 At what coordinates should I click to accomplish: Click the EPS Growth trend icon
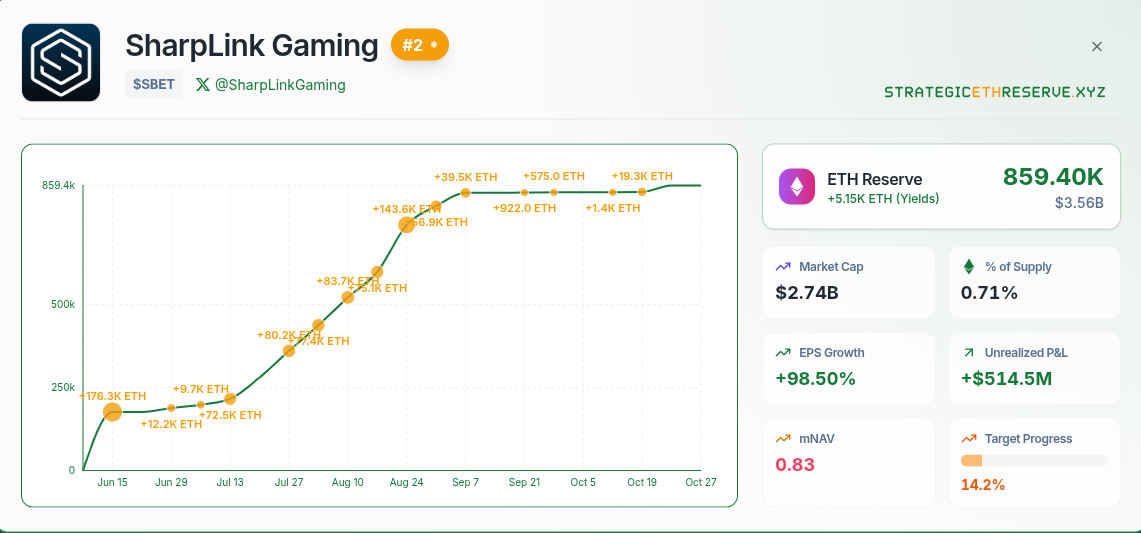tap(783, 353)
